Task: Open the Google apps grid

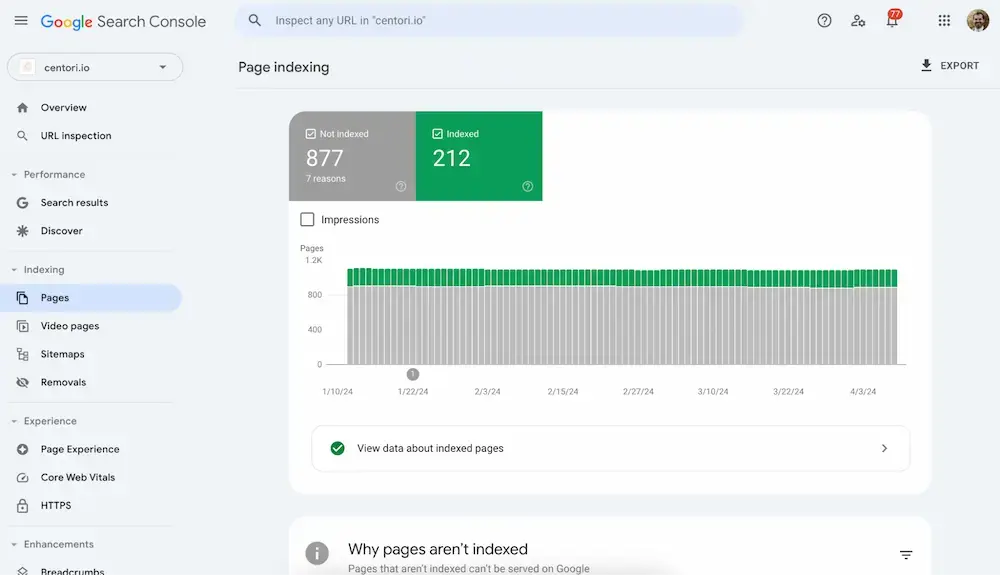Action: tap(944, 21)
